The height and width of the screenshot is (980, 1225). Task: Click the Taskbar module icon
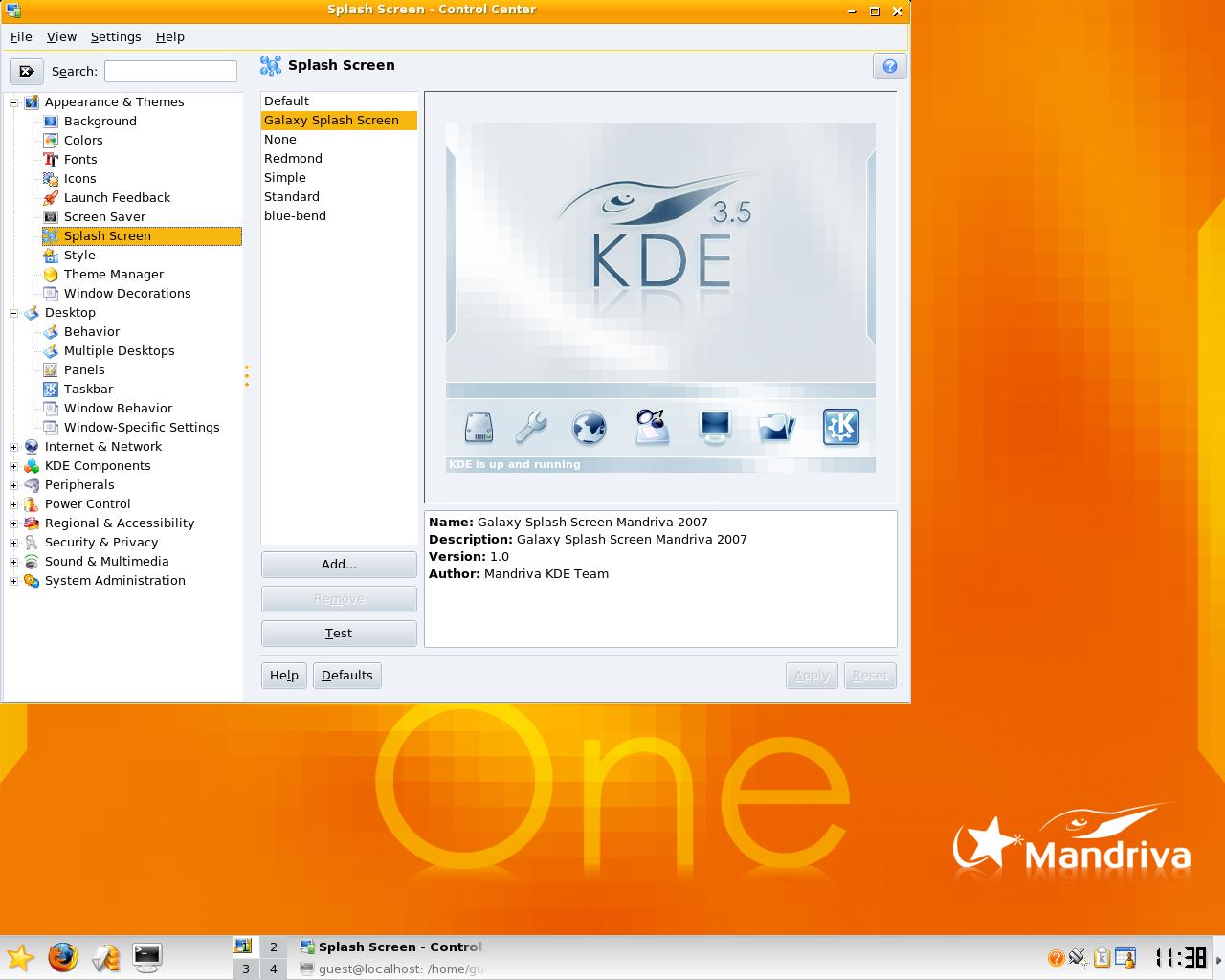pyautogui.click(x=51, y=390)
